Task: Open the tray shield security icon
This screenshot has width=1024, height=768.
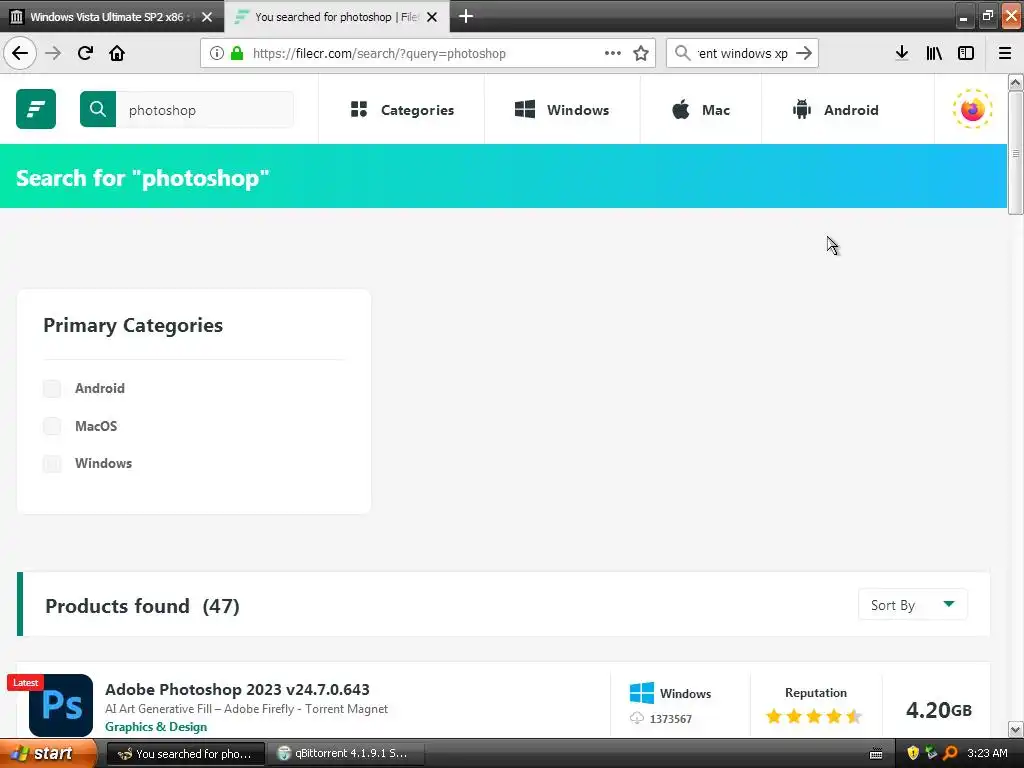Action: click(913, 753)
